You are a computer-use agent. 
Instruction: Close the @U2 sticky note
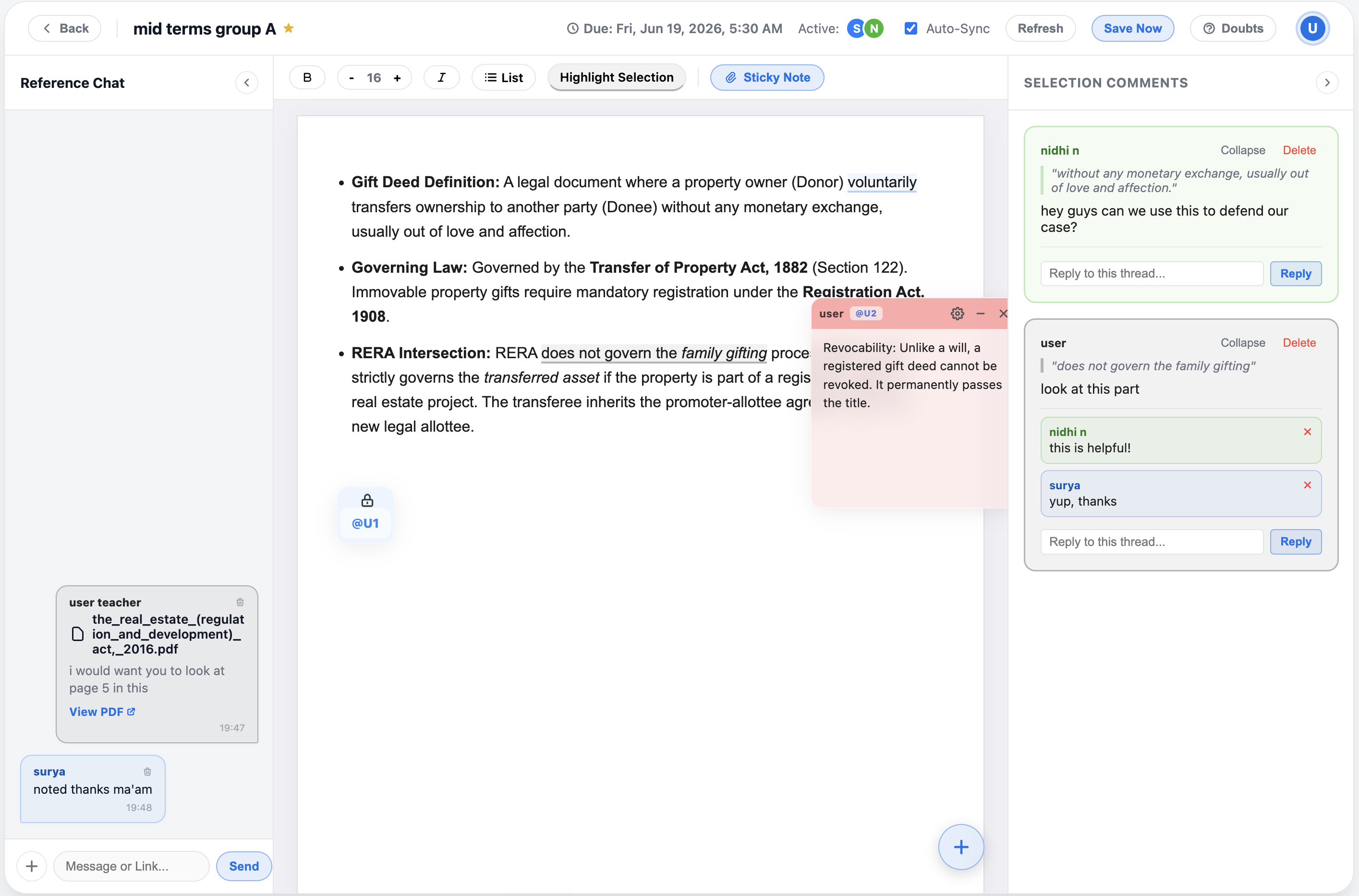1002,314
